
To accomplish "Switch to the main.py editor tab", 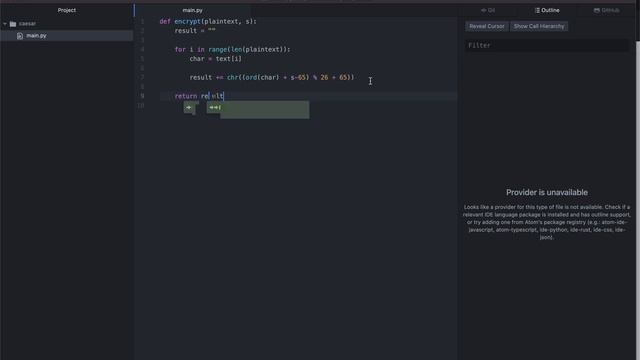I will [x=193, y=10].
